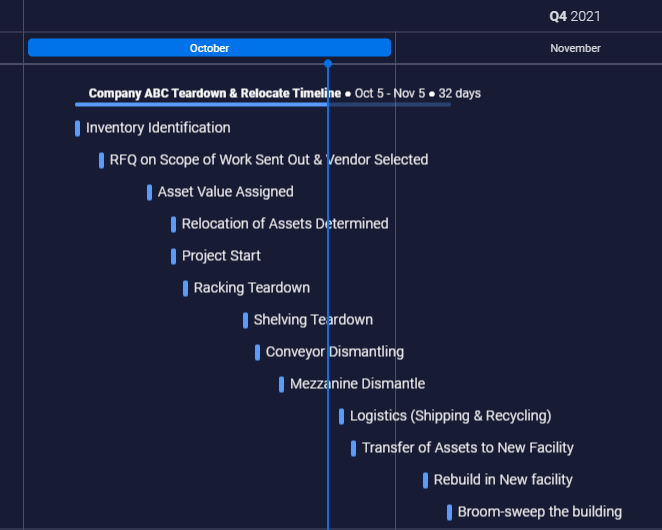Viewport: 662px width, 530px height.
Task: Open RFQ on Scope of Work task
Action: pos(268,160)
